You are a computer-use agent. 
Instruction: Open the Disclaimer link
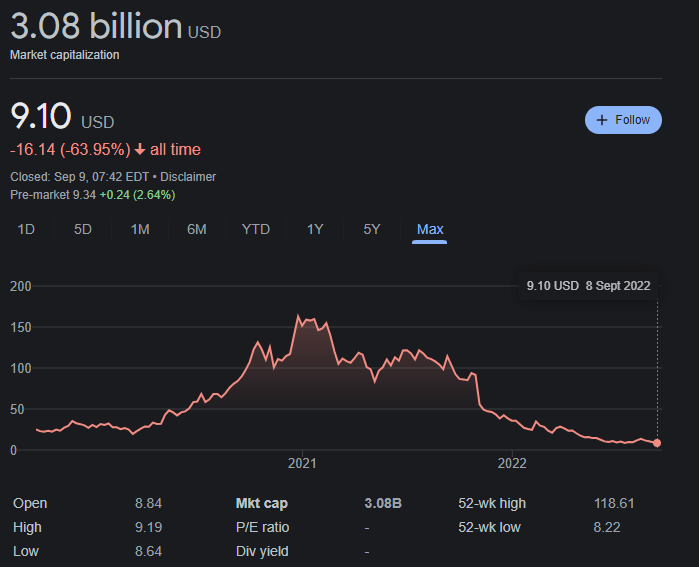click(x=188, y=177)
